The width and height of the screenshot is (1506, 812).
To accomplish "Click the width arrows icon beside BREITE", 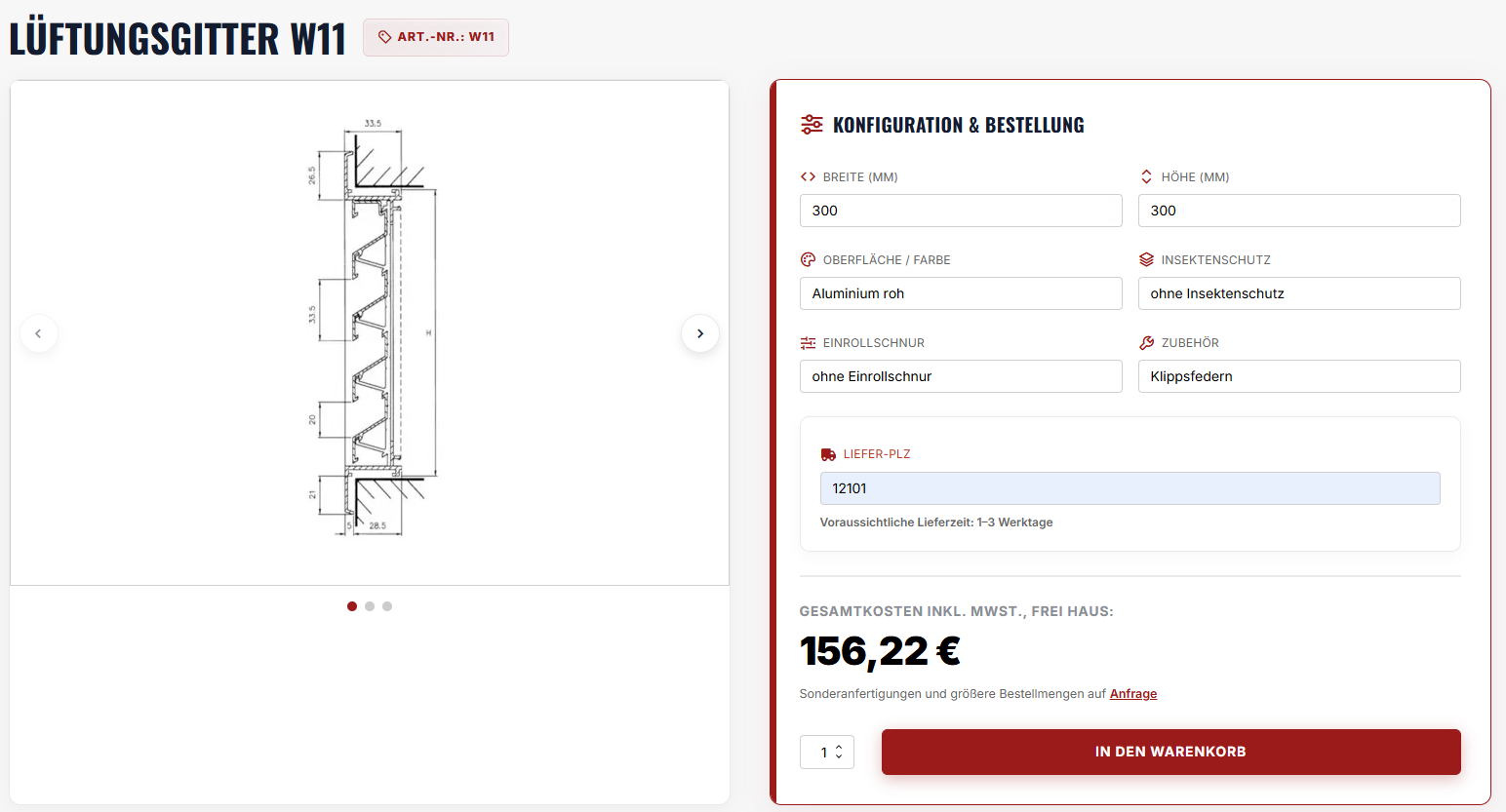I will [x=807, y=176].
